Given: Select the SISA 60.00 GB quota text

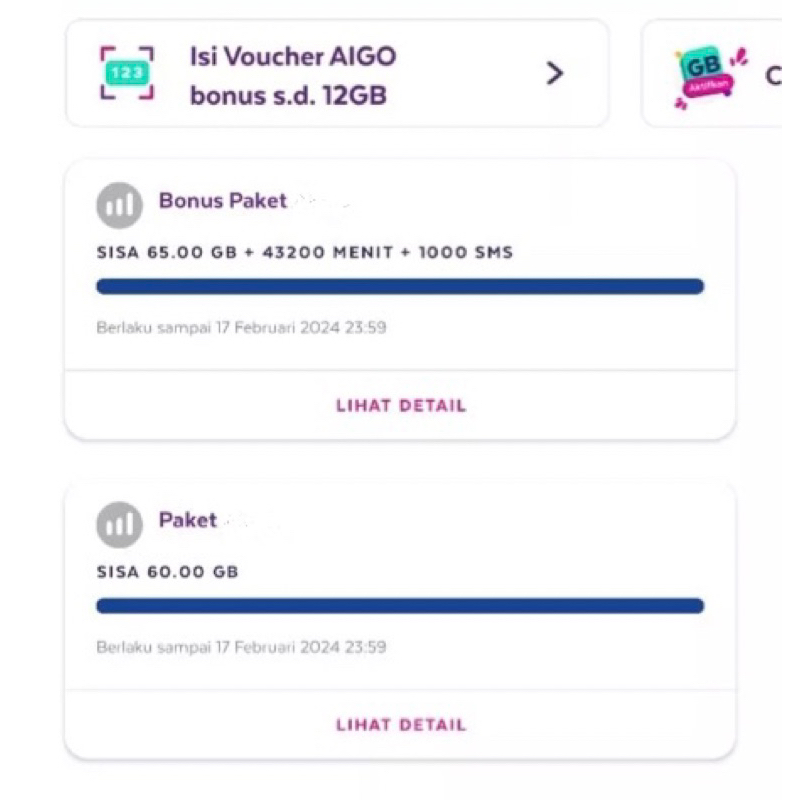Looking at the screenshot, I should [x=168, y=573].
